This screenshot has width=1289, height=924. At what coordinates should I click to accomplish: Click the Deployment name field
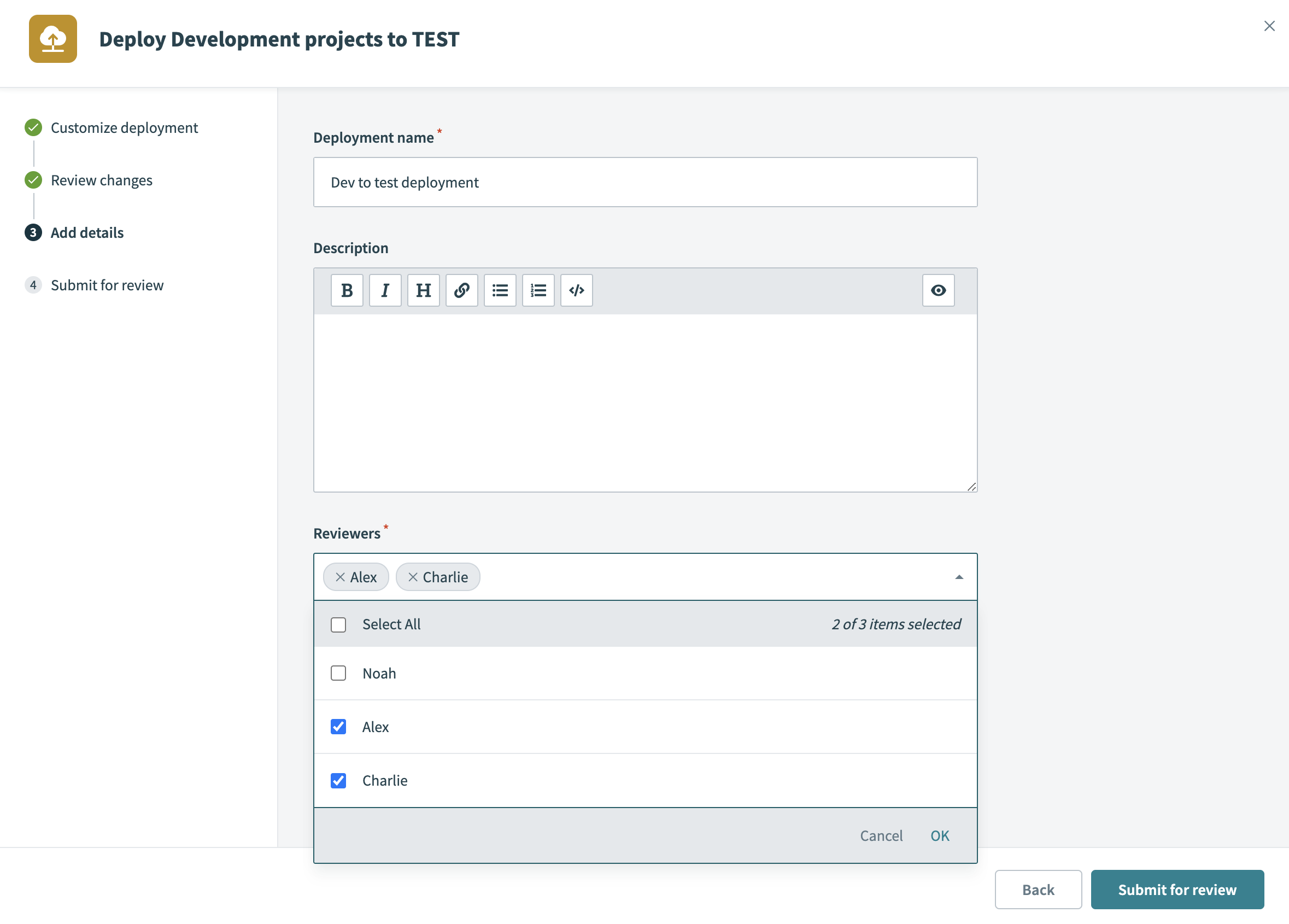pos(645,183)
